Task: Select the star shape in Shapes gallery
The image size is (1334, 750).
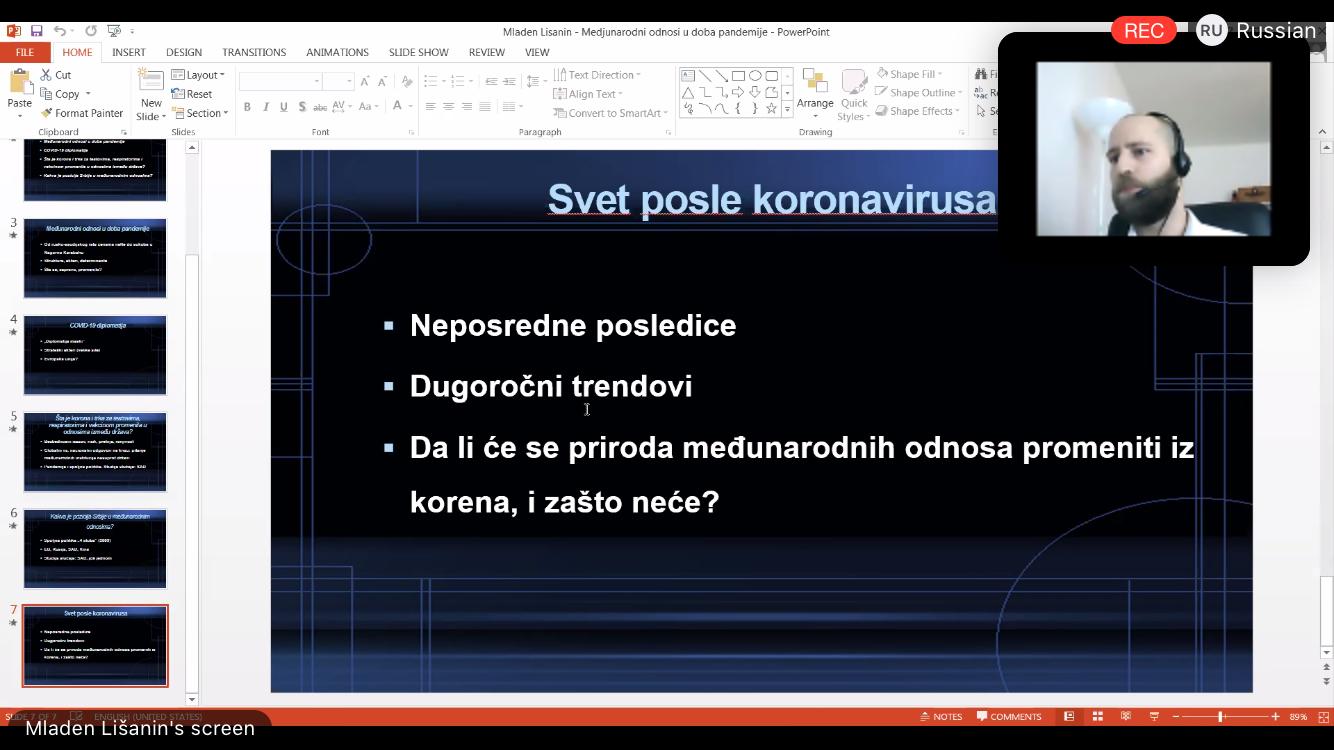Action: [x=771, y=108]
